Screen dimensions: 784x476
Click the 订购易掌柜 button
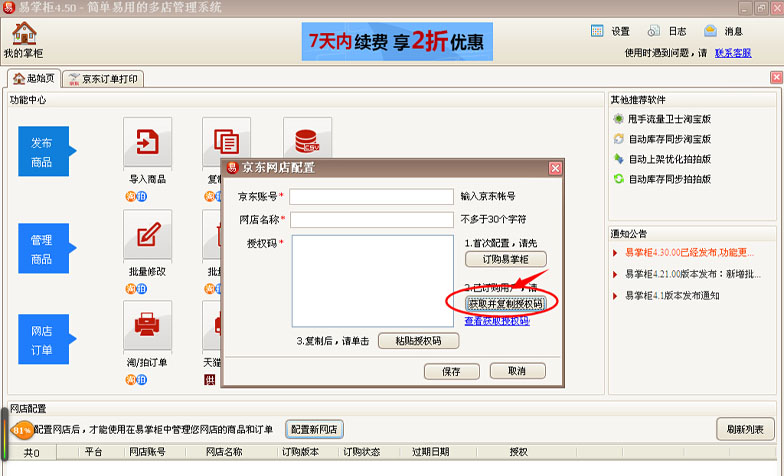tap(506, 259)
